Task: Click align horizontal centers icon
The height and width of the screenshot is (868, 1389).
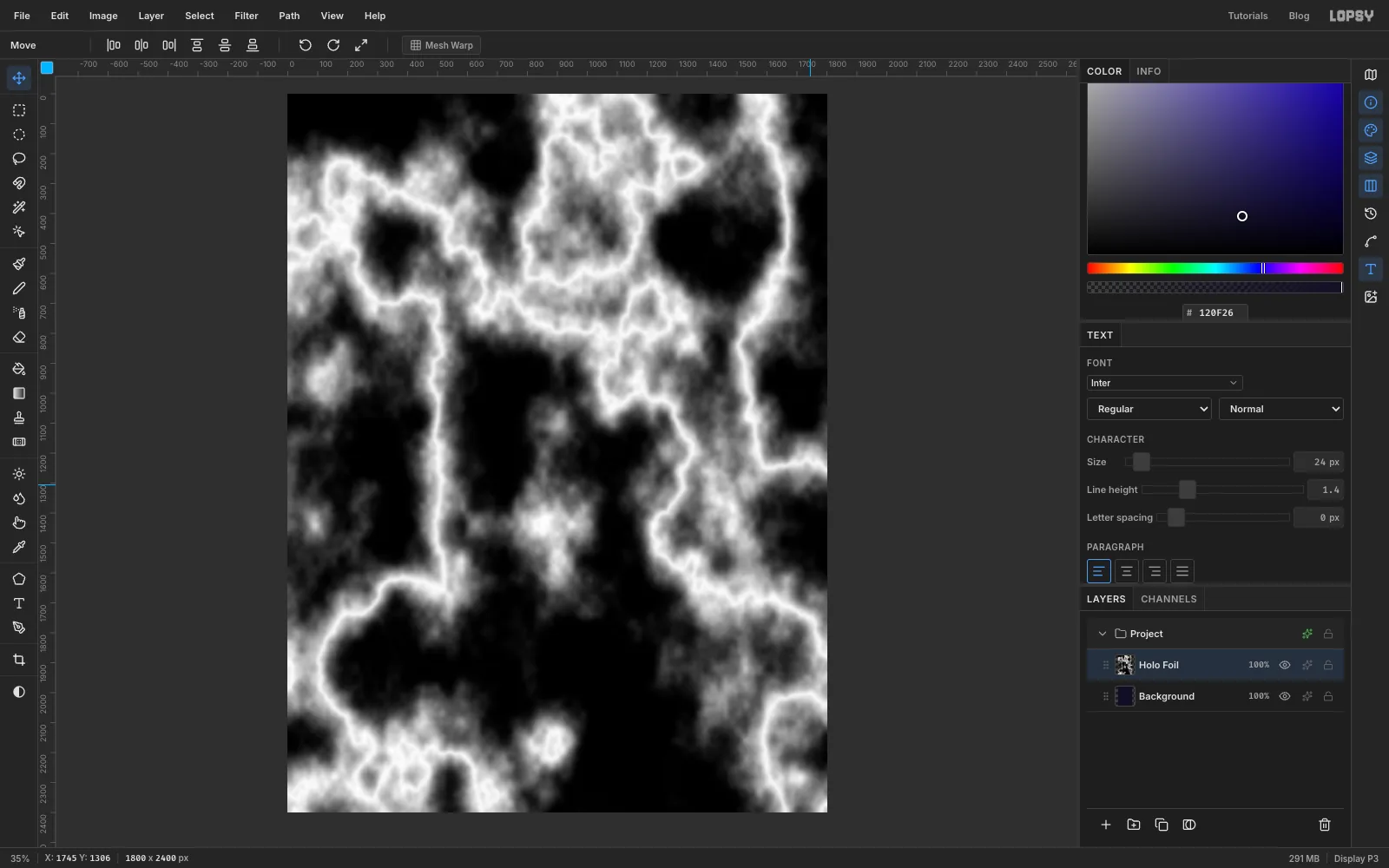Action: pos(142,45)
